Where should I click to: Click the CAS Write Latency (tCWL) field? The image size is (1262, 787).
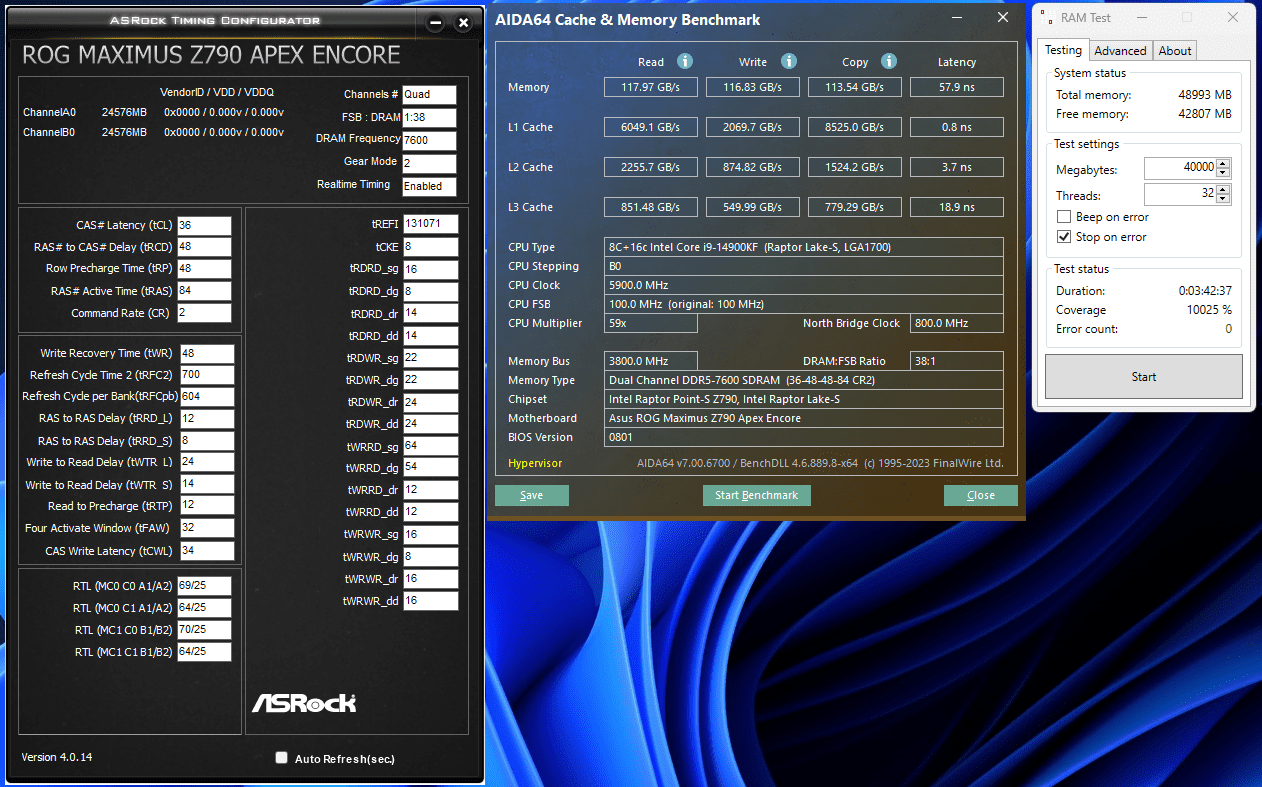pyautogui.click(x=207, y=551)
